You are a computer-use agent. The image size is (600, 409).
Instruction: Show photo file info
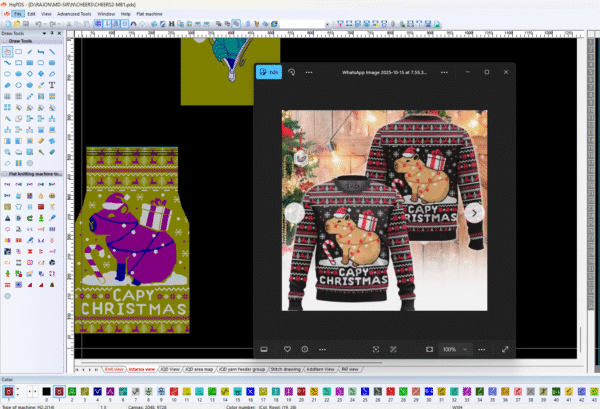(305, 349)
